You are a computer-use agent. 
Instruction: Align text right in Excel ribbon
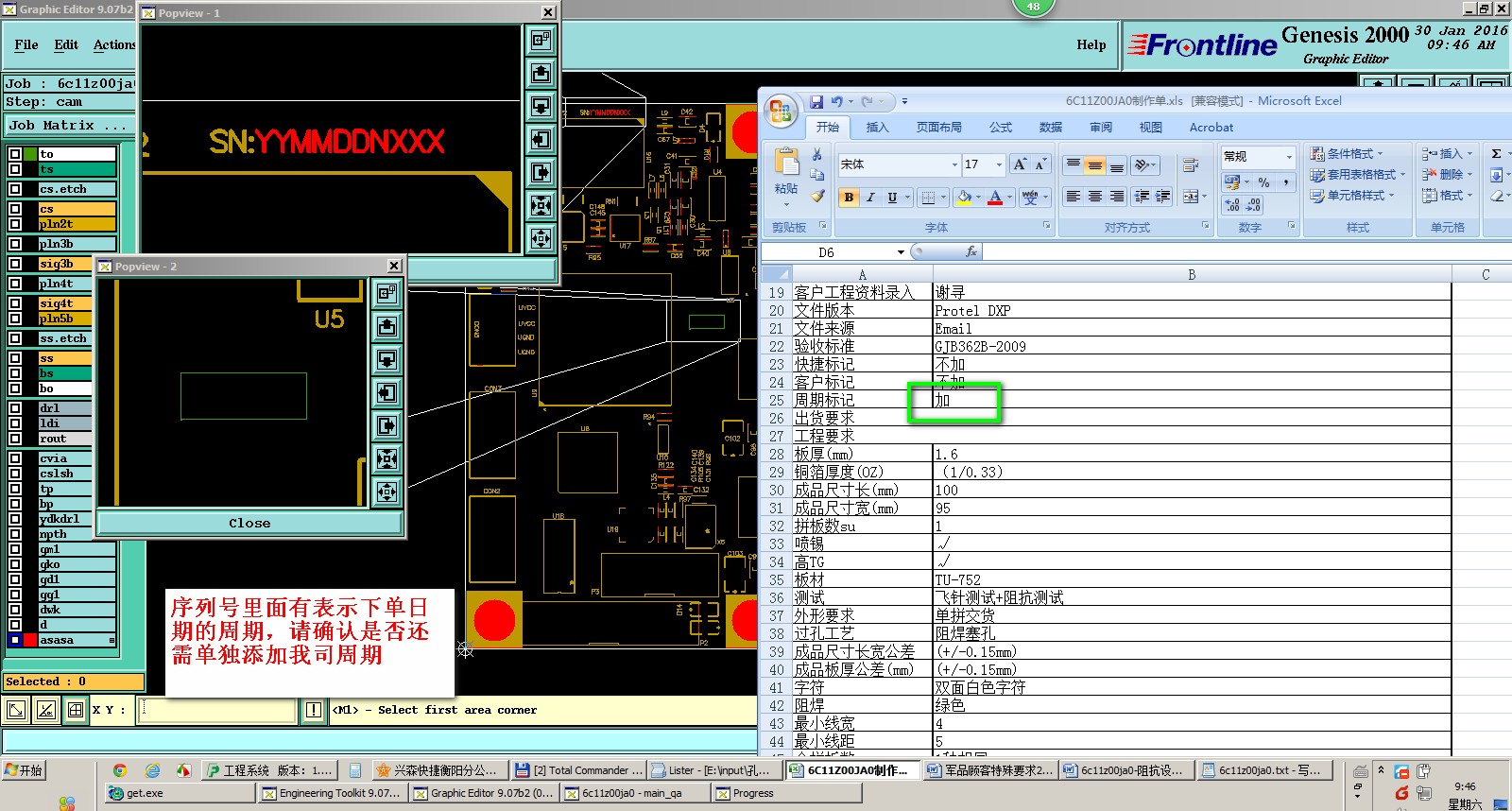pos(1116,197)
